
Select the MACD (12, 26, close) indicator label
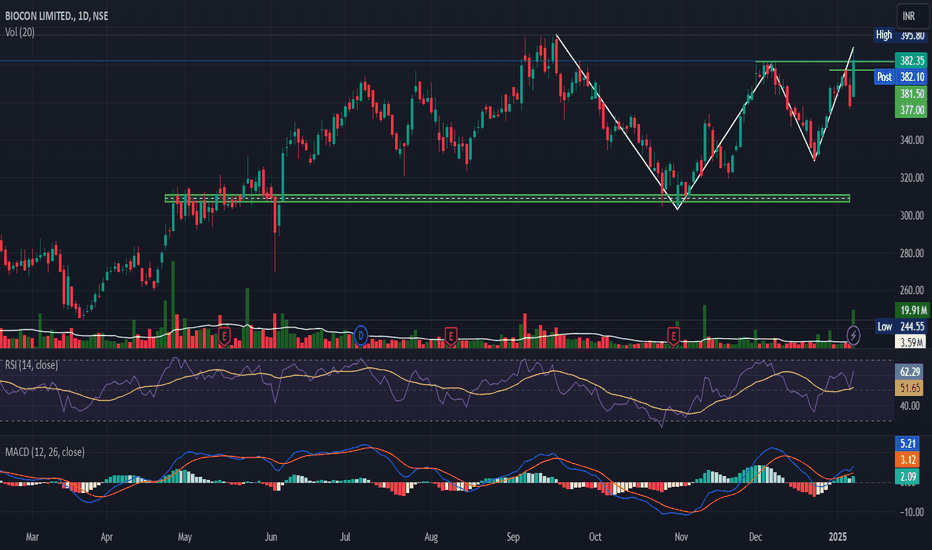tap(45, 452)
